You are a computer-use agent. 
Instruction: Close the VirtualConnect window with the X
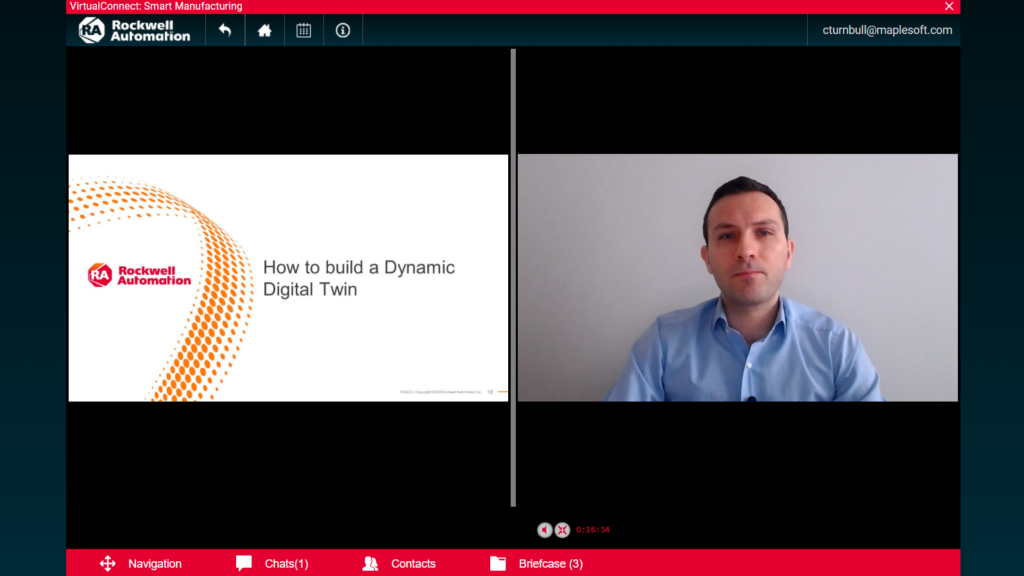[x=949, y=7]
